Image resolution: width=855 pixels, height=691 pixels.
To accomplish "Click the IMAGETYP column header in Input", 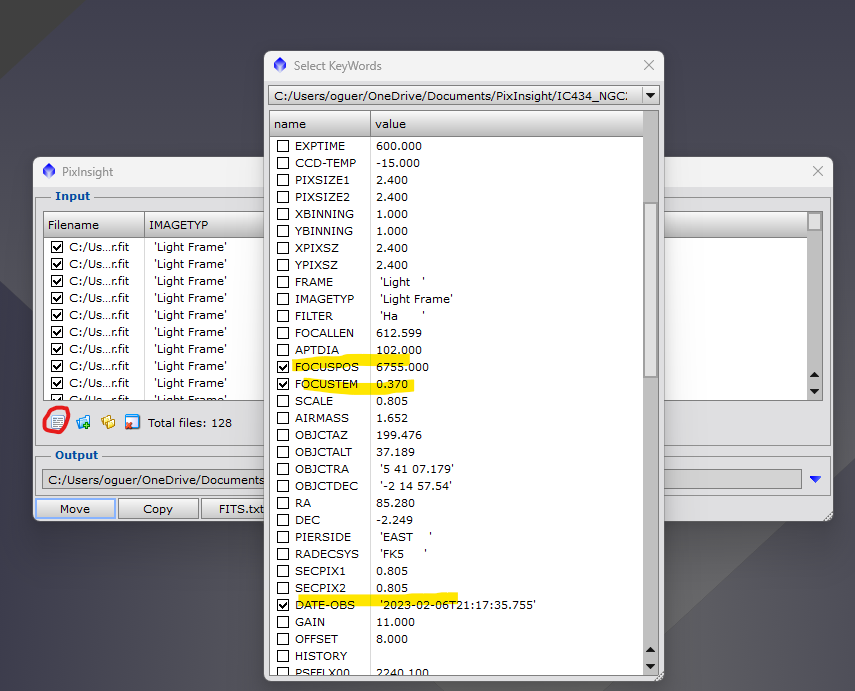I will pyautogui.click(x=204, y=225).
